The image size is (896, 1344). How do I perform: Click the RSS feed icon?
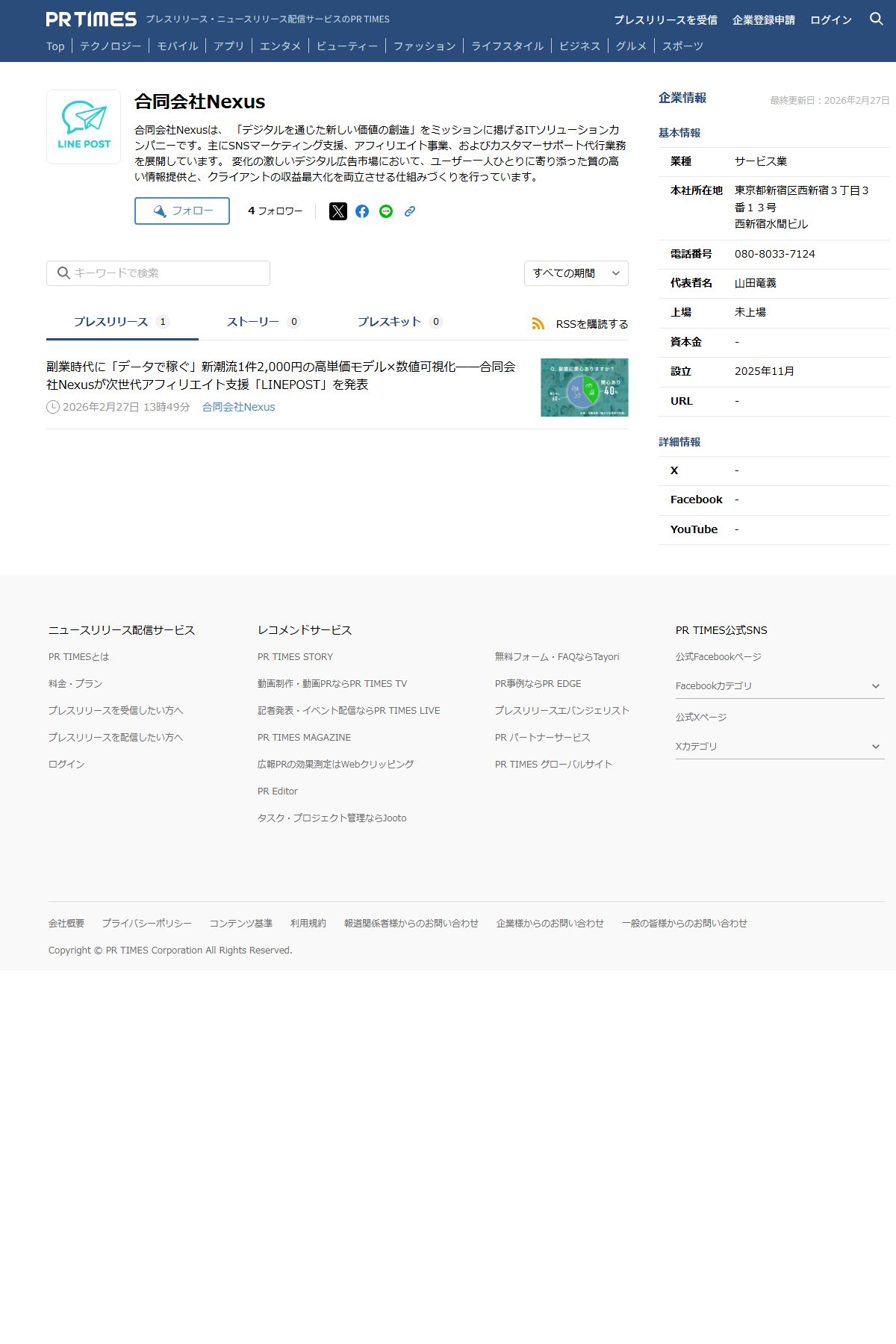click(x=538, y=323)
